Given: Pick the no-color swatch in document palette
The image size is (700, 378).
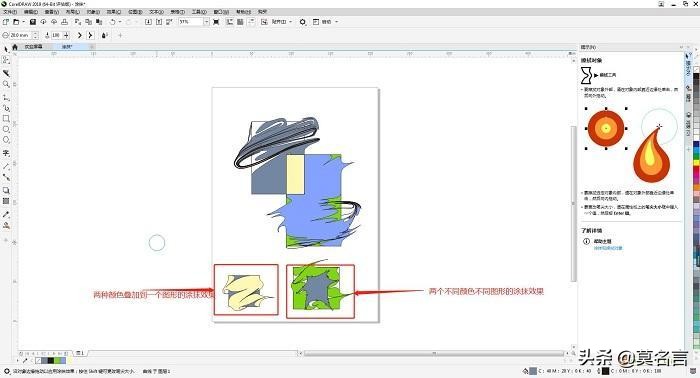Looking at the screenshot, I should point(38,360).
